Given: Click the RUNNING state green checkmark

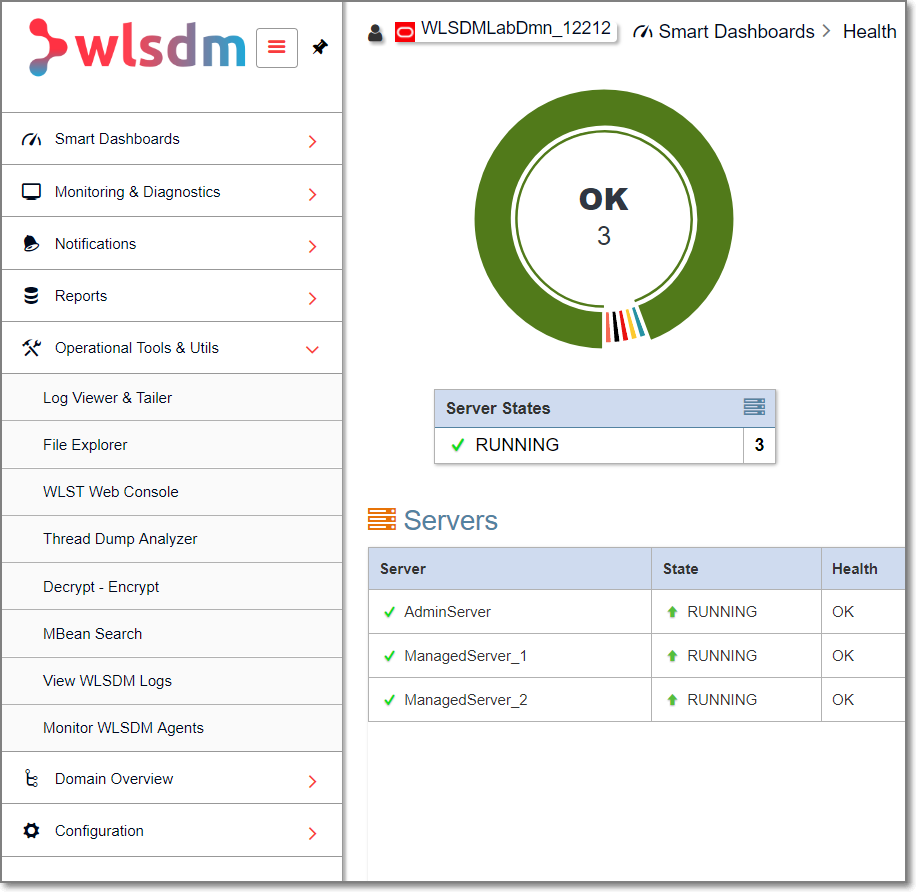Looking at the screenshot, I should 458,445.
